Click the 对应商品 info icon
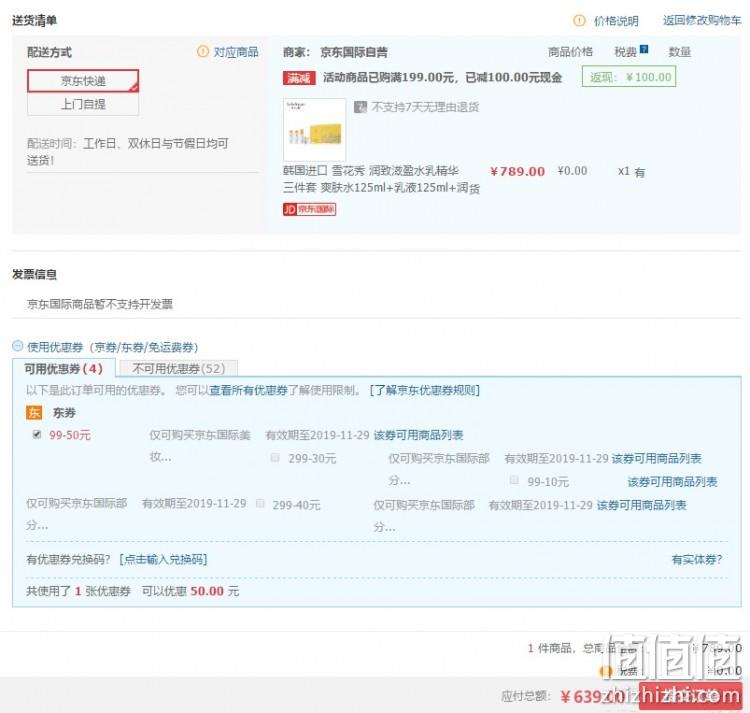The width and height of the screenshot is (750, 713). click(x=203, y=51)
